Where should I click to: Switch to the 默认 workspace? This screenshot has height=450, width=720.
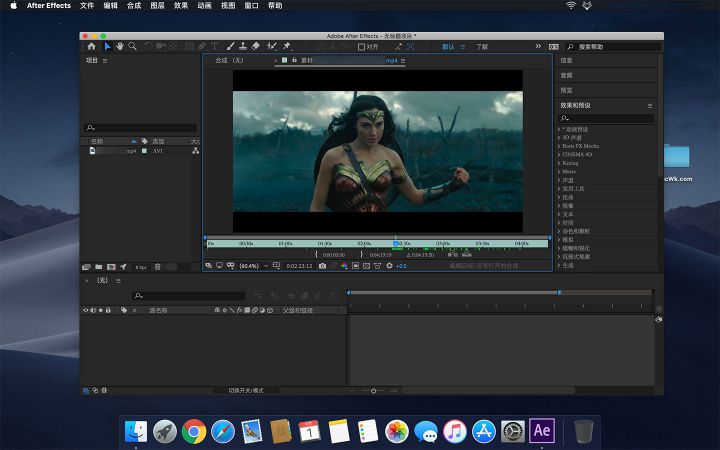pos(448,47)
